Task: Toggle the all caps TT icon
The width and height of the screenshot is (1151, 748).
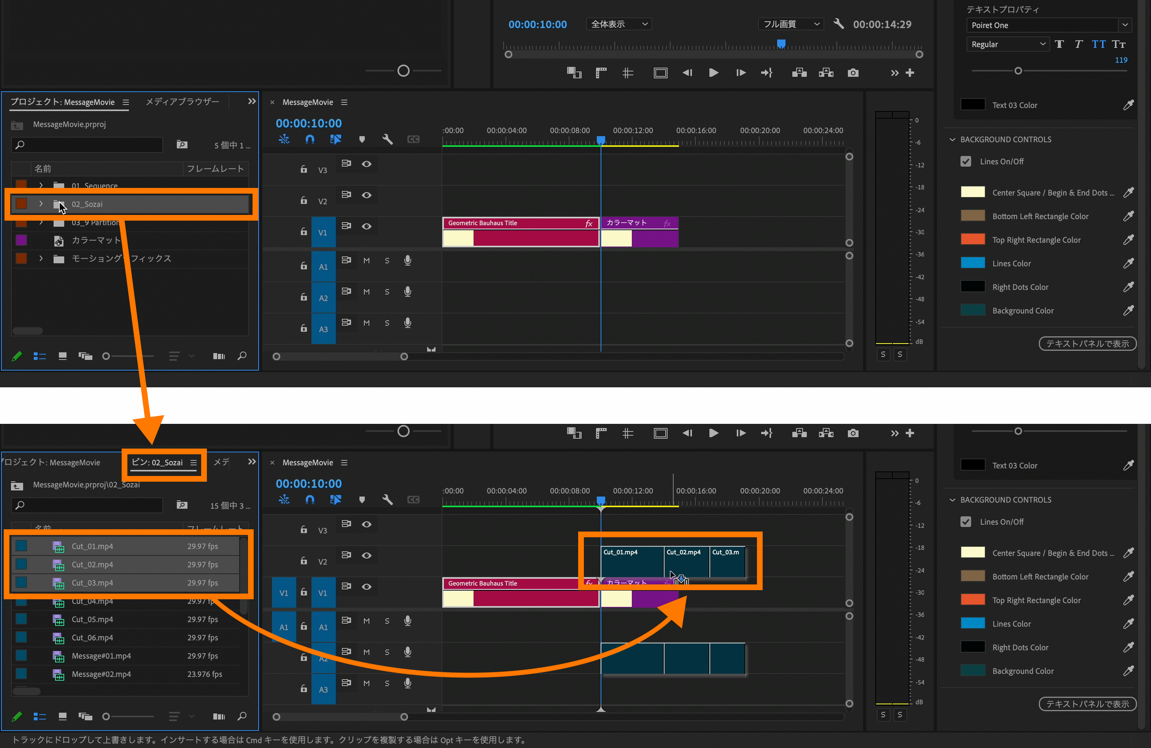Action: tap(1098, 44)
